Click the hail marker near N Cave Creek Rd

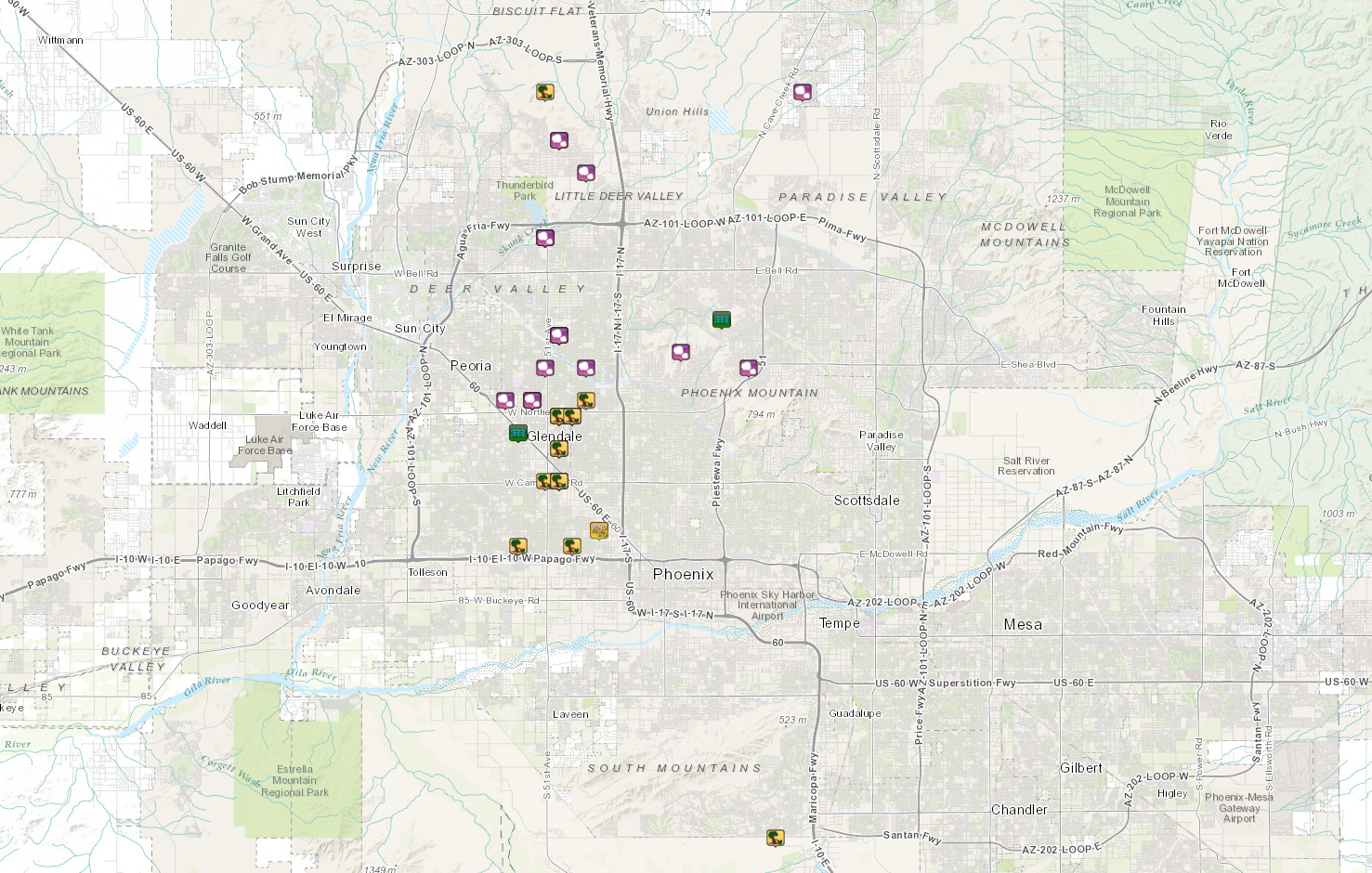point(803,92)
